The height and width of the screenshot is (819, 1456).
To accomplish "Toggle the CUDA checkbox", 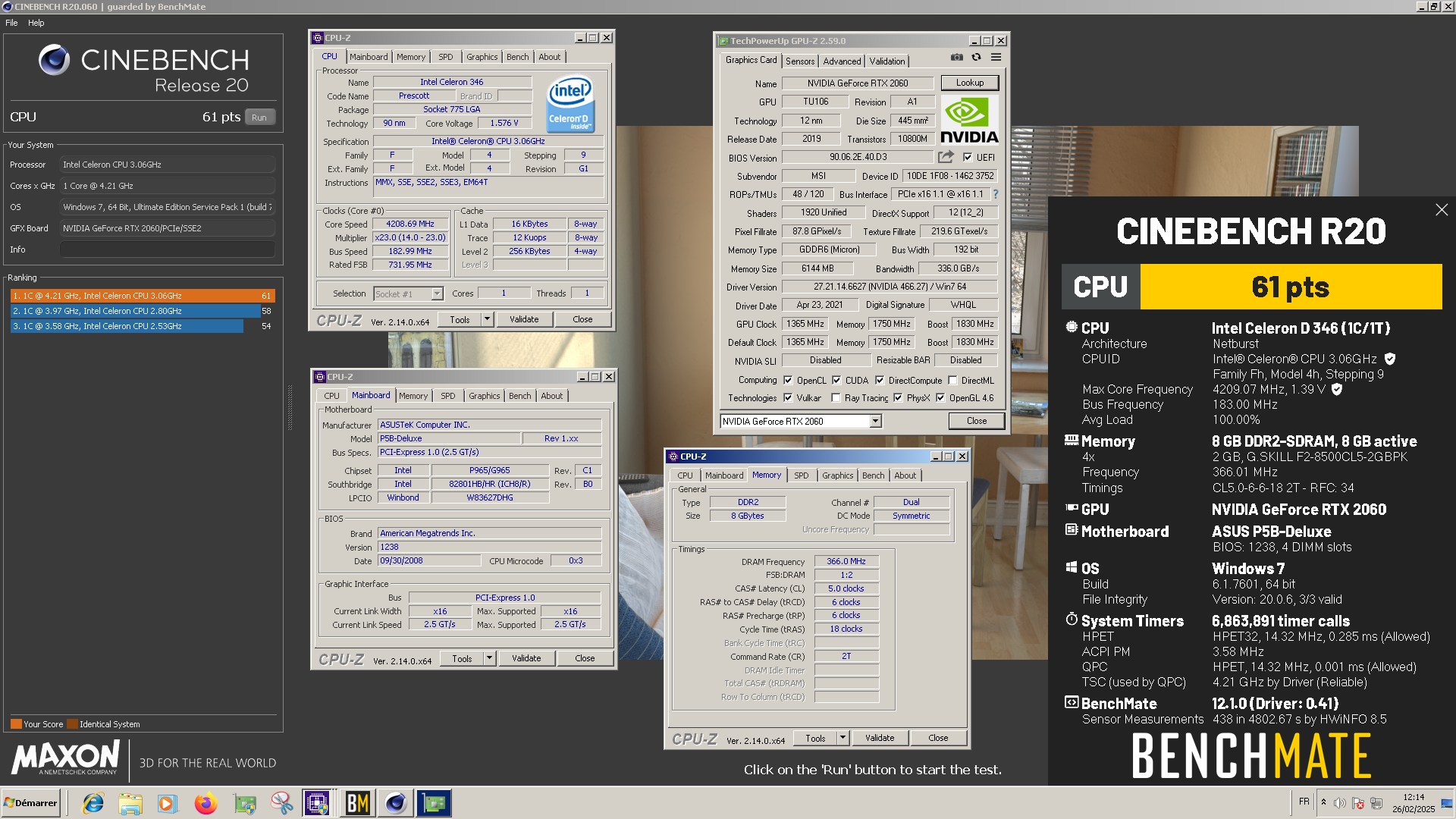I will [836, 381].
